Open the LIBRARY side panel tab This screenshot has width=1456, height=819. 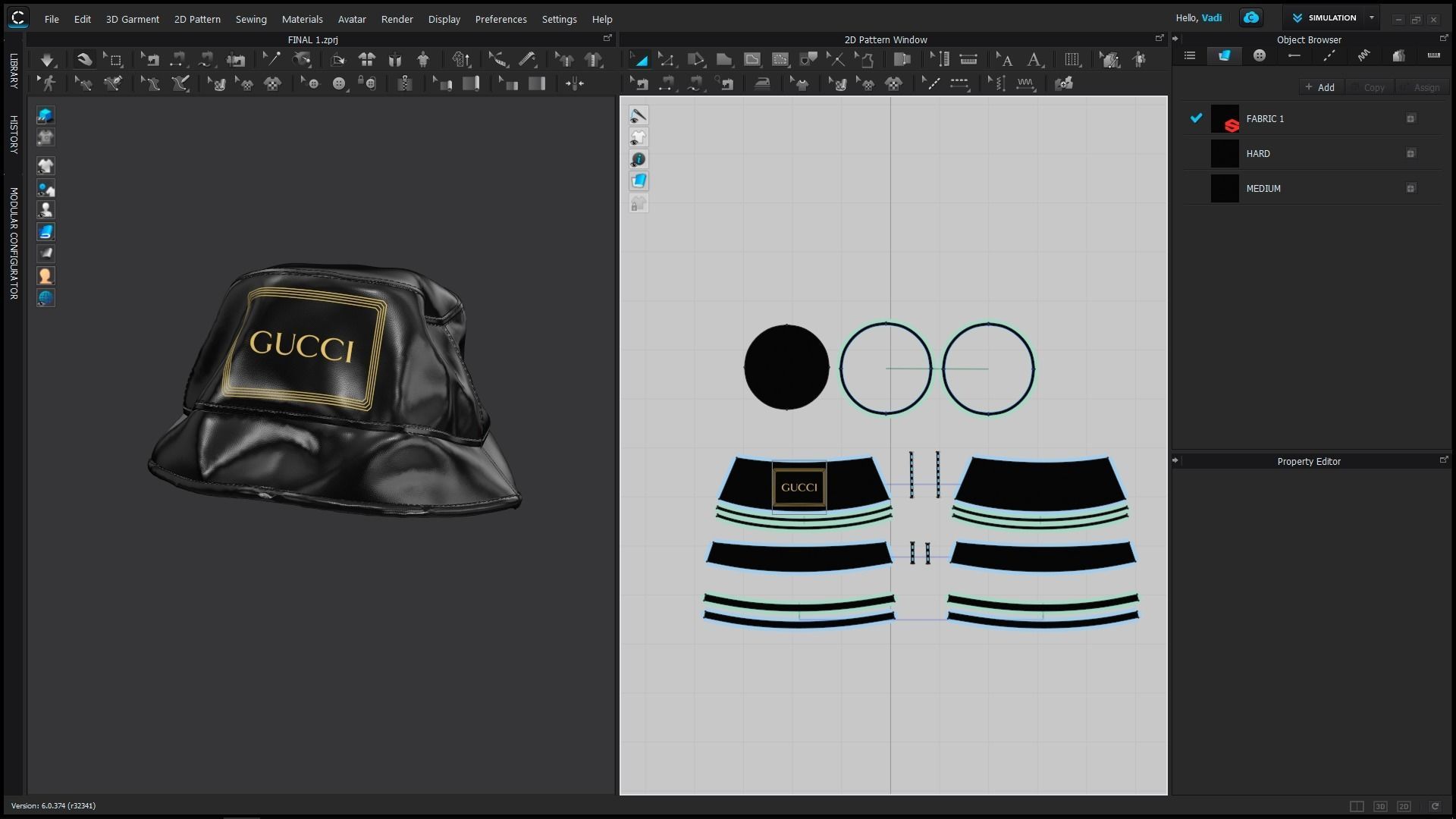(x=14, y=71)
